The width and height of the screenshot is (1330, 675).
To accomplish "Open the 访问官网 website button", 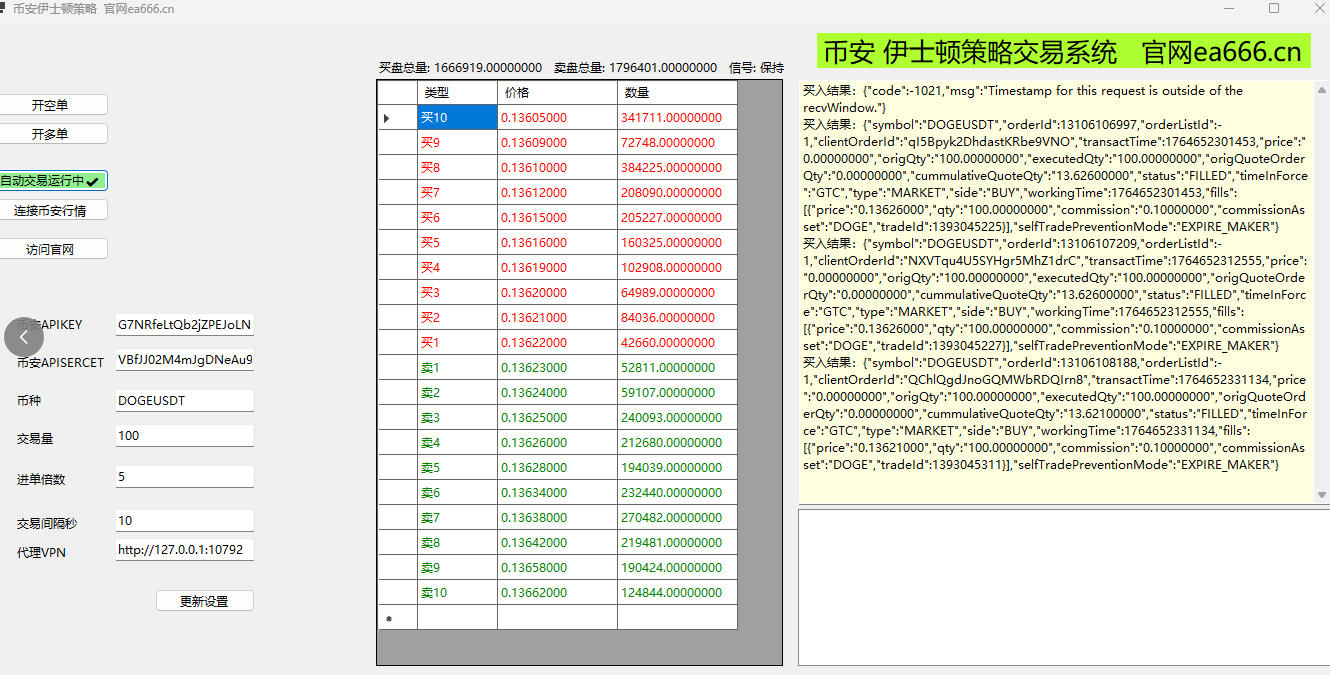I will click(52, 249).
